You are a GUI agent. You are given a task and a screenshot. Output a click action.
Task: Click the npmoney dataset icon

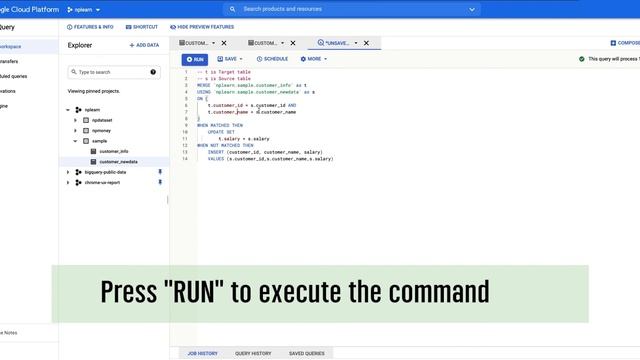pos(86,131)
